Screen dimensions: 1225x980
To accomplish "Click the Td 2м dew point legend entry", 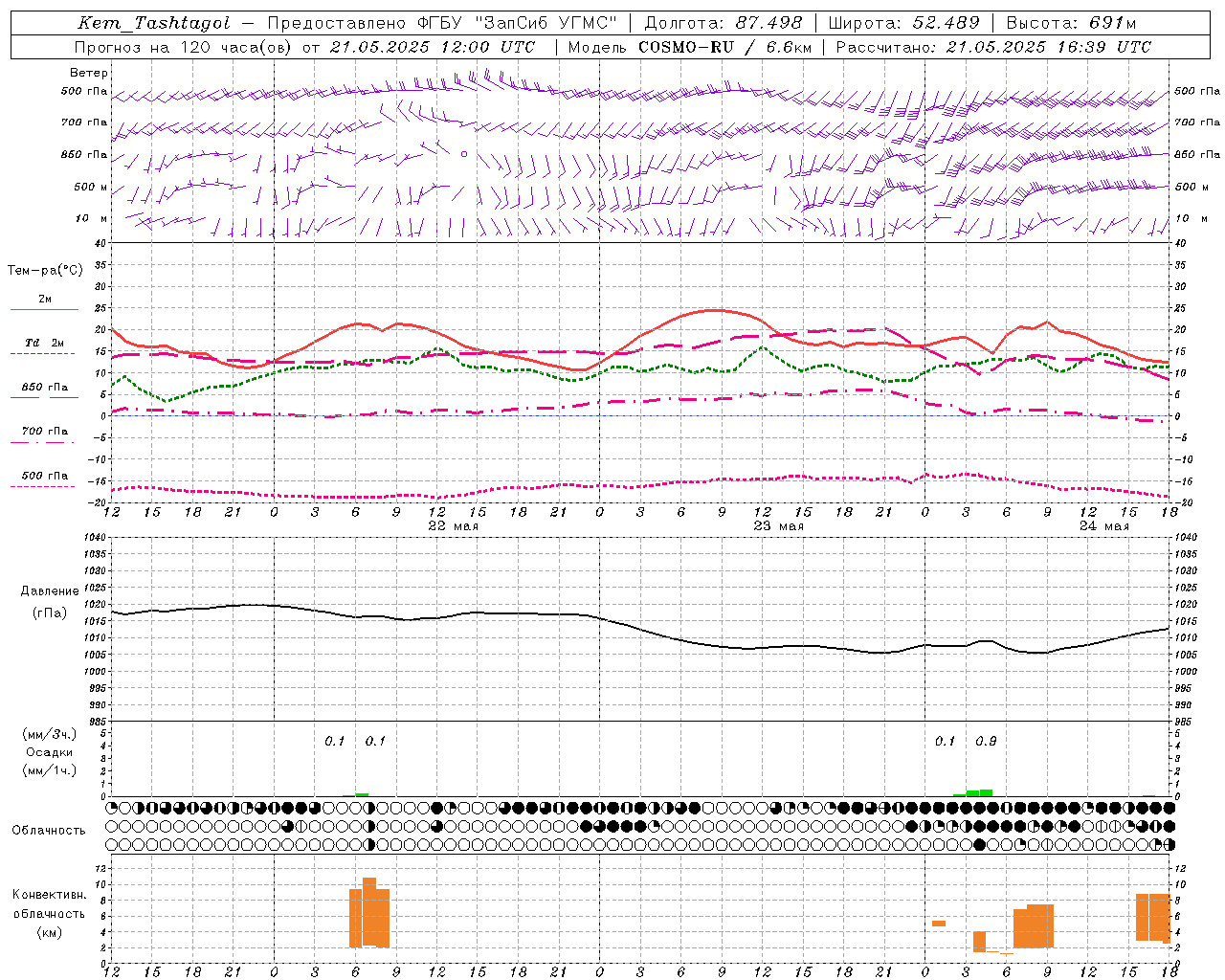I will click(x=44, y=343).
